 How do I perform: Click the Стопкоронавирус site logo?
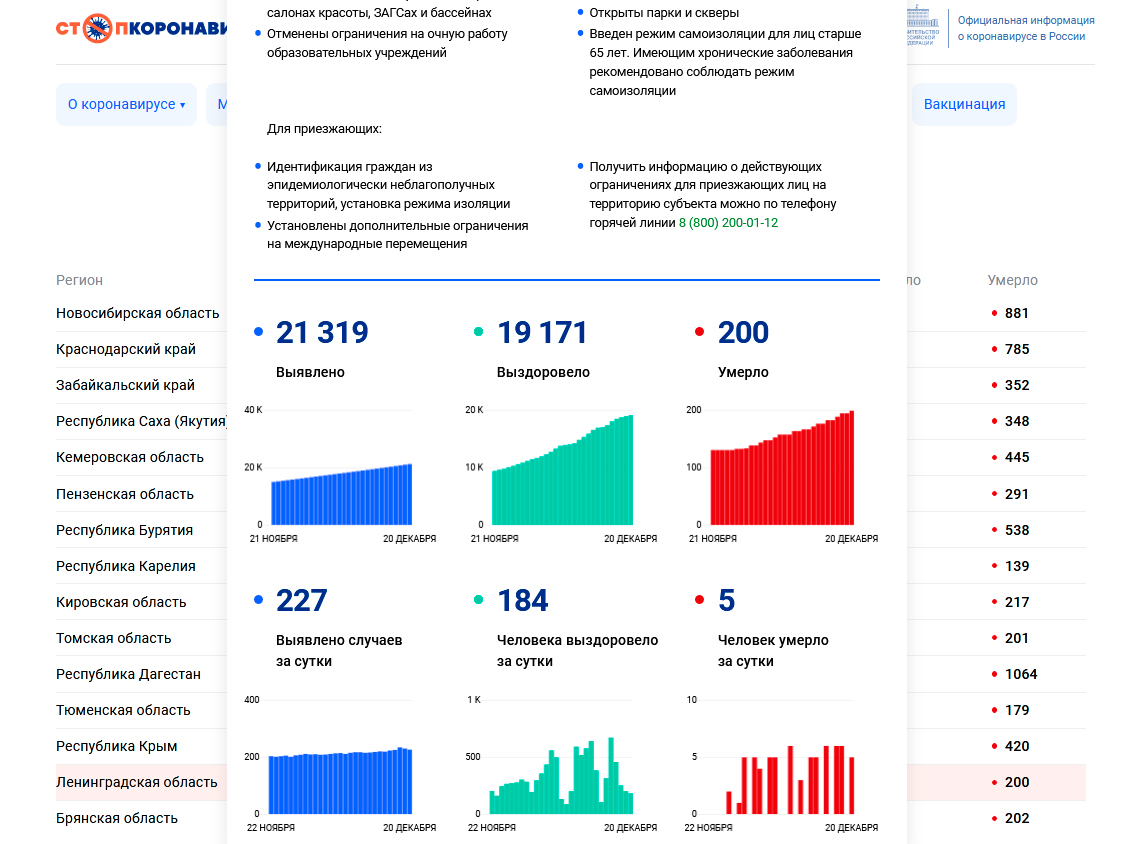click(x=141, y=28)
